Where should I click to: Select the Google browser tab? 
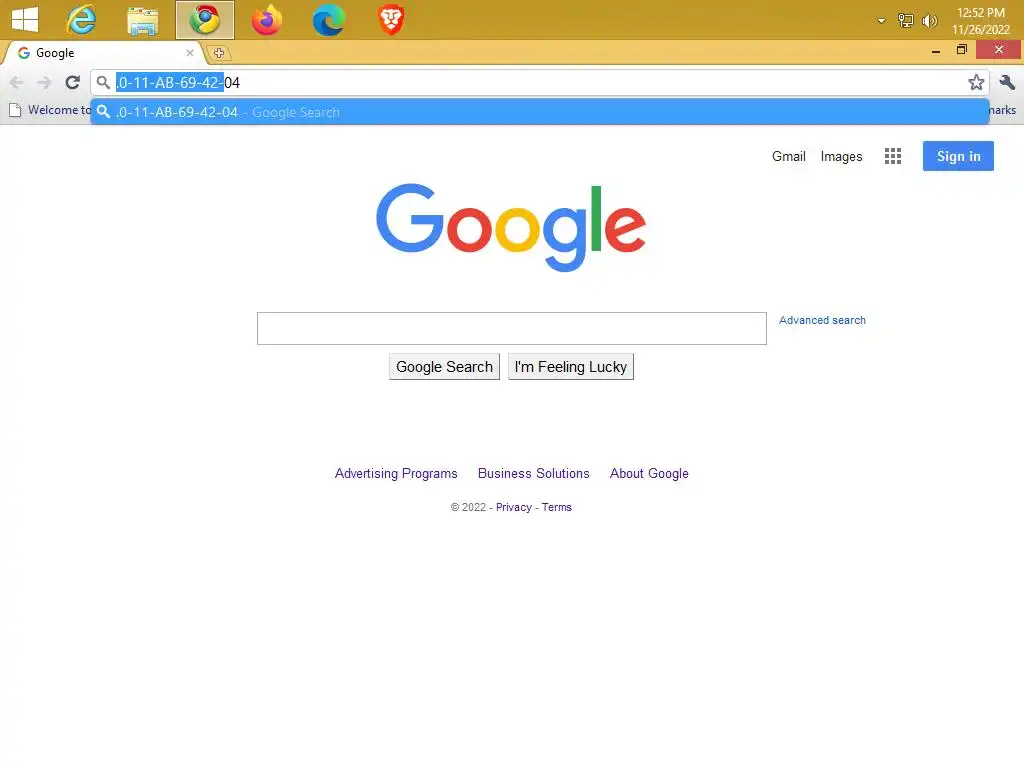coord(104,53)
